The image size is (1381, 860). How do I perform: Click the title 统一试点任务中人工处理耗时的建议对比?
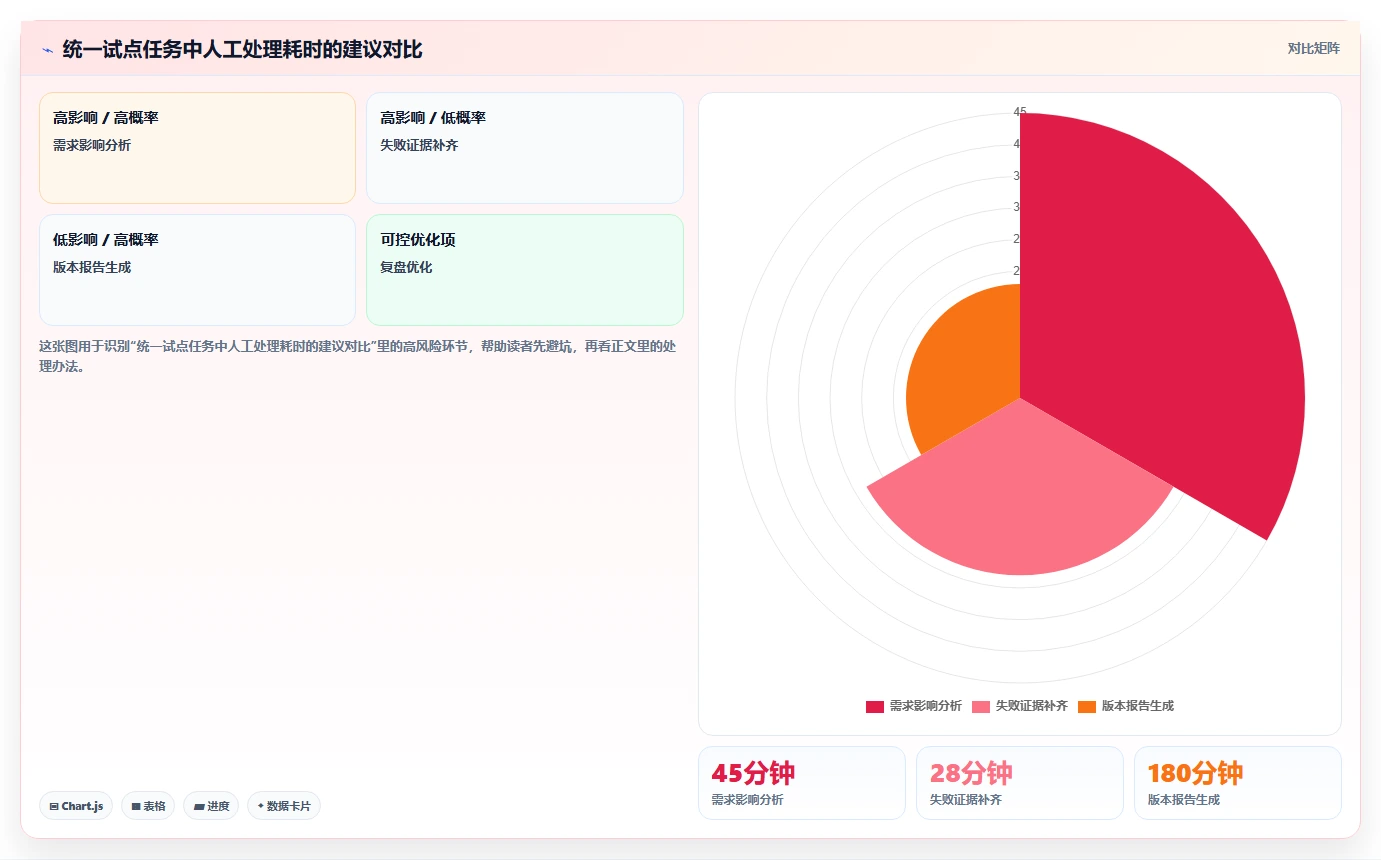(x=242, y=49)
